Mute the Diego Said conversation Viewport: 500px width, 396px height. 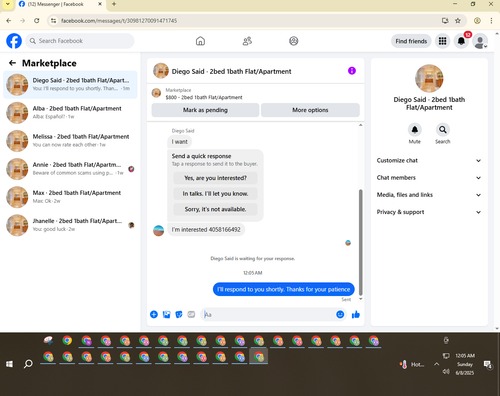[415, 130]
